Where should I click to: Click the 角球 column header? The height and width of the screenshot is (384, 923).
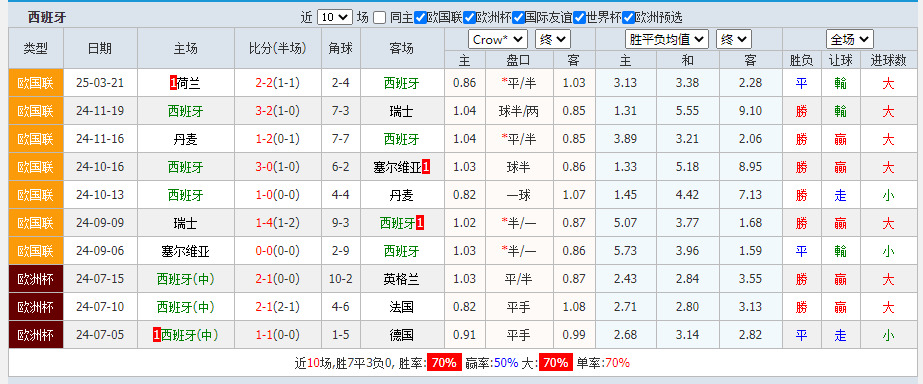[x=341, y=48]
